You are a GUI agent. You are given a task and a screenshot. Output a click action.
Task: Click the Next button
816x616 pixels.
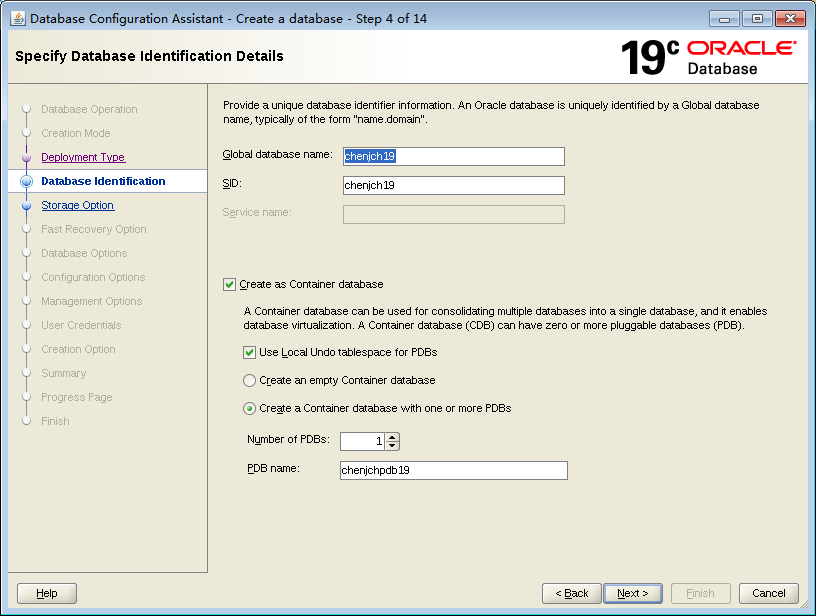click(x=633, y=593)
